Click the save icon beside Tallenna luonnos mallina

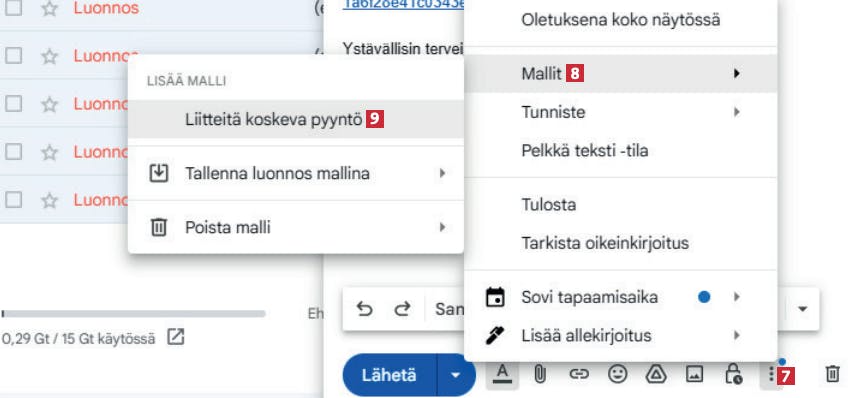[x=158, y=173]
